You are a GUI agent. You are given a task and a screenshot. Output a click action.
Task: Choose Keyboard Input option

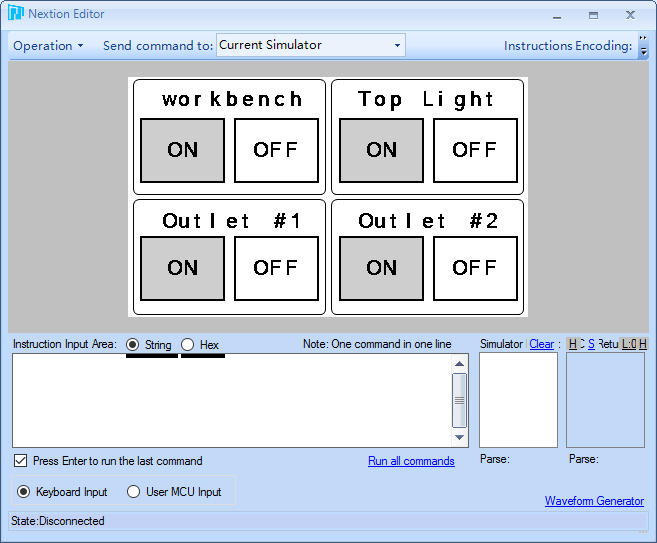coord(24,492)
